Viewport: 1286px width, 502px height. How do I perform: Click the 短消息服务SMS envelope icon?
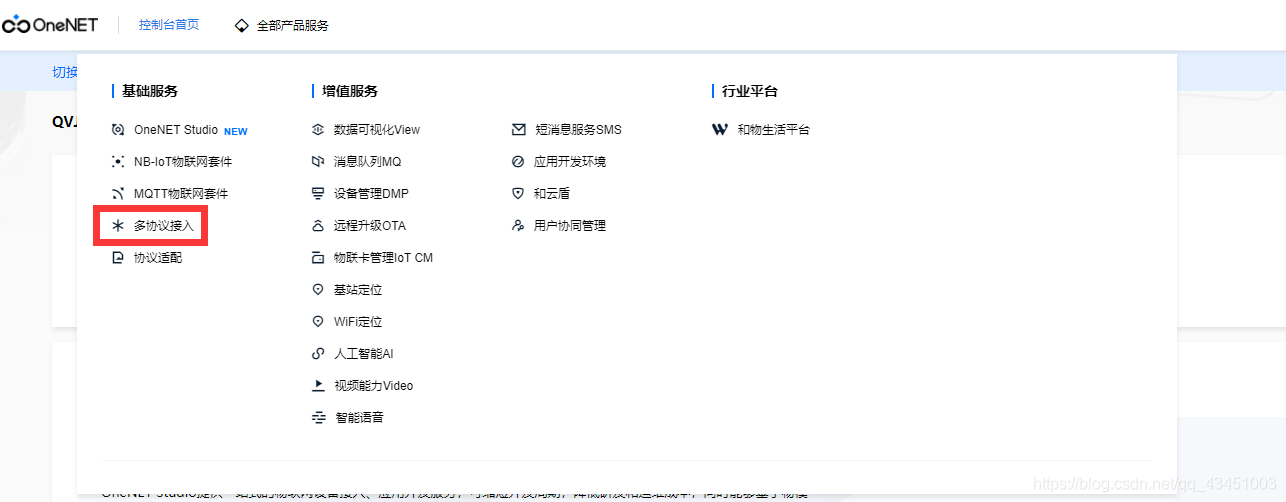click(518, 130)
